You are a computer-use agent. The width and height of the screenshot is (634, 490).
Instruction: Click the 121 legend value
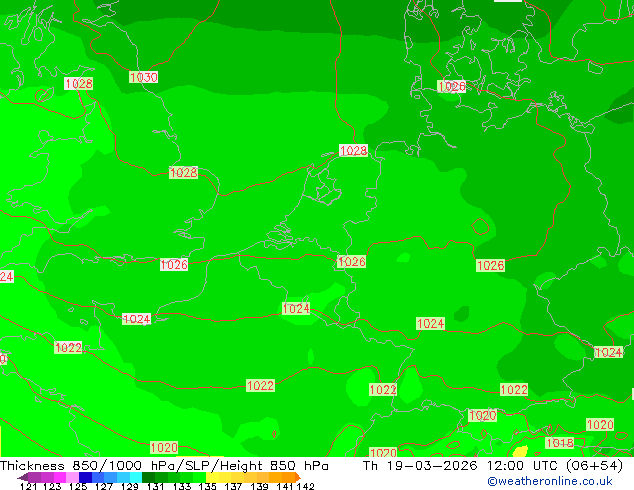[29, 486]
